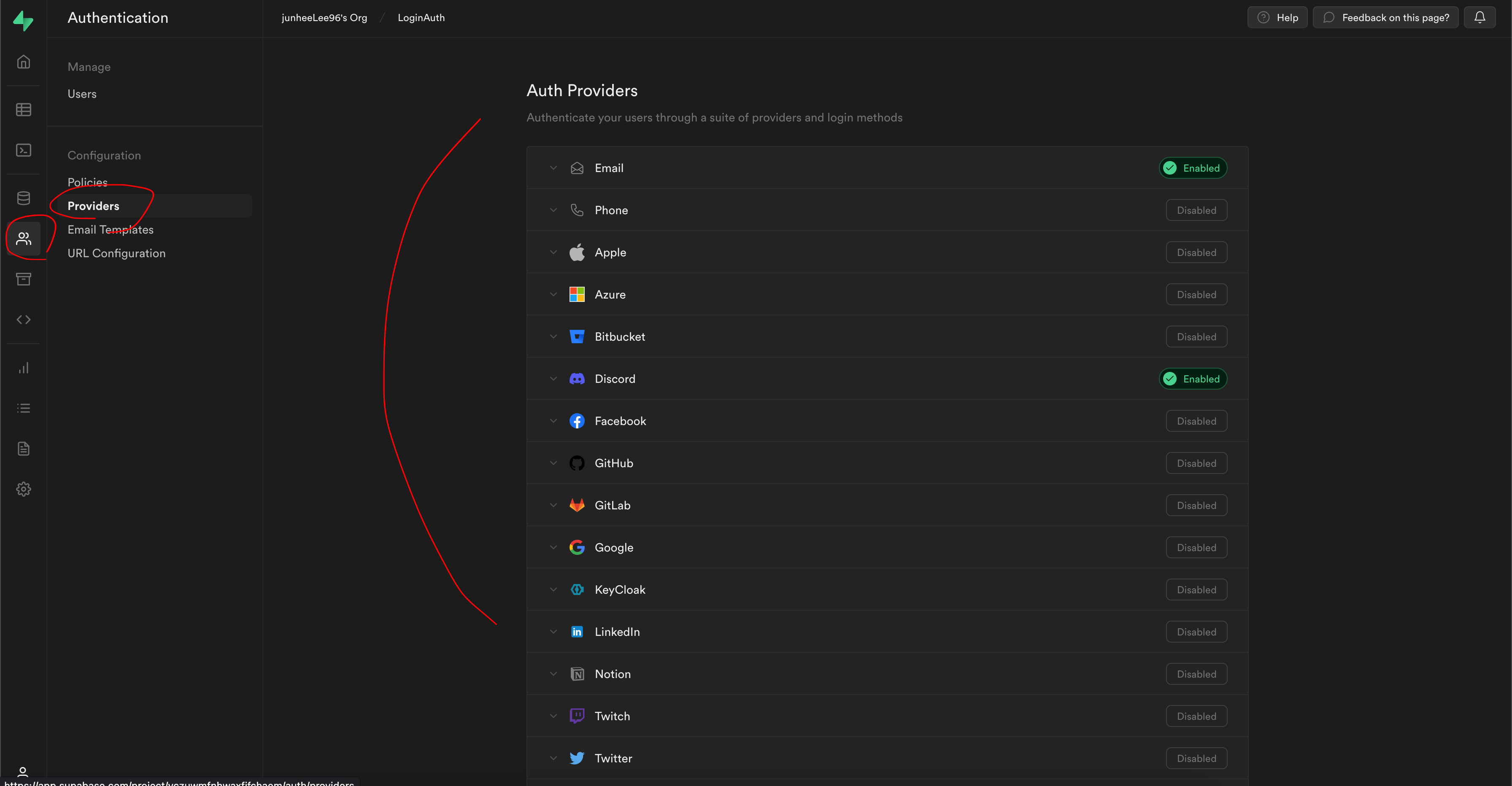This screenshot has height=786, width=1512.
Task: Click the Apple Disabled status badge
Action: click(1196, 252)
